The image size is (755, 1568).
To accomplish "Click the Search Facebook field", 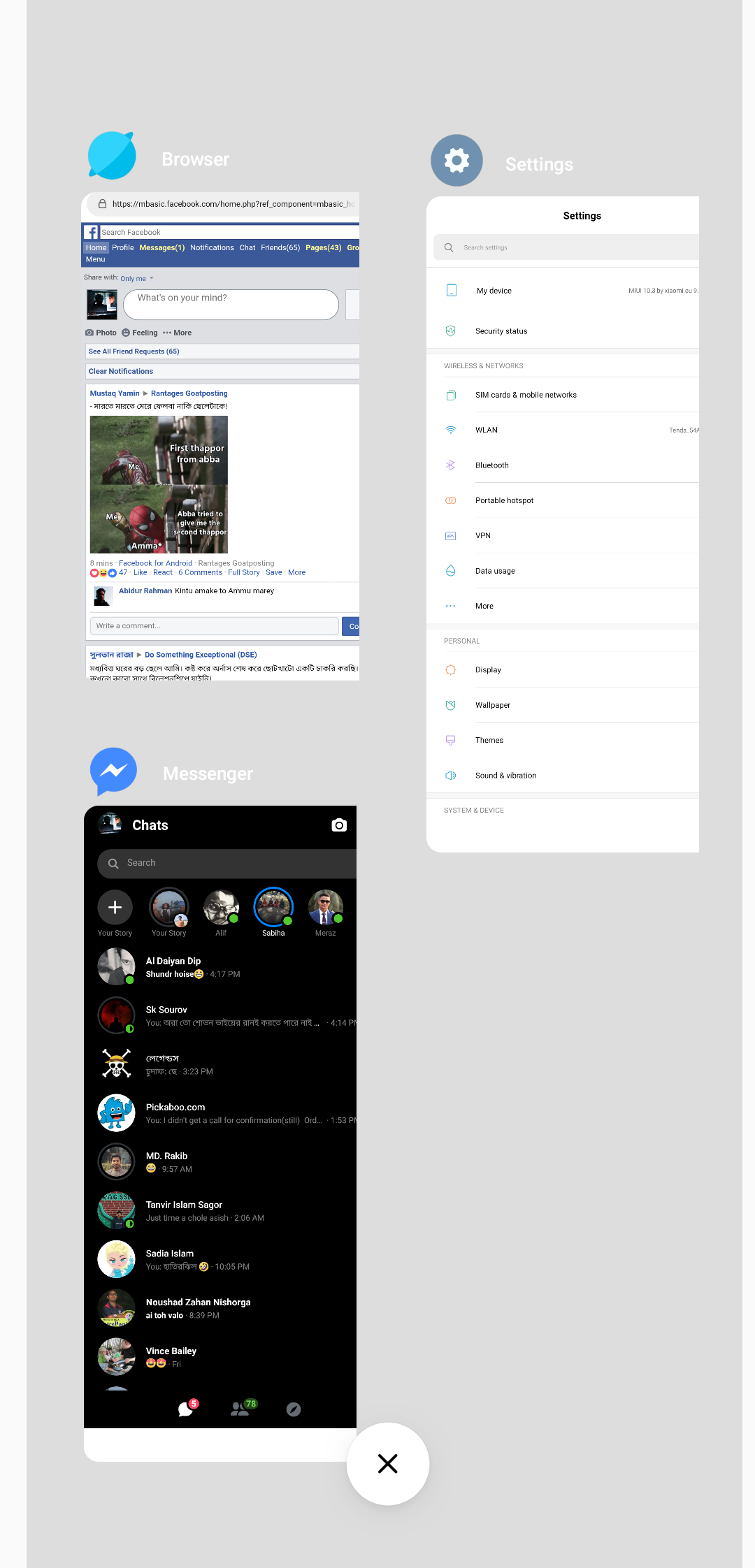I will pos(229,232).
